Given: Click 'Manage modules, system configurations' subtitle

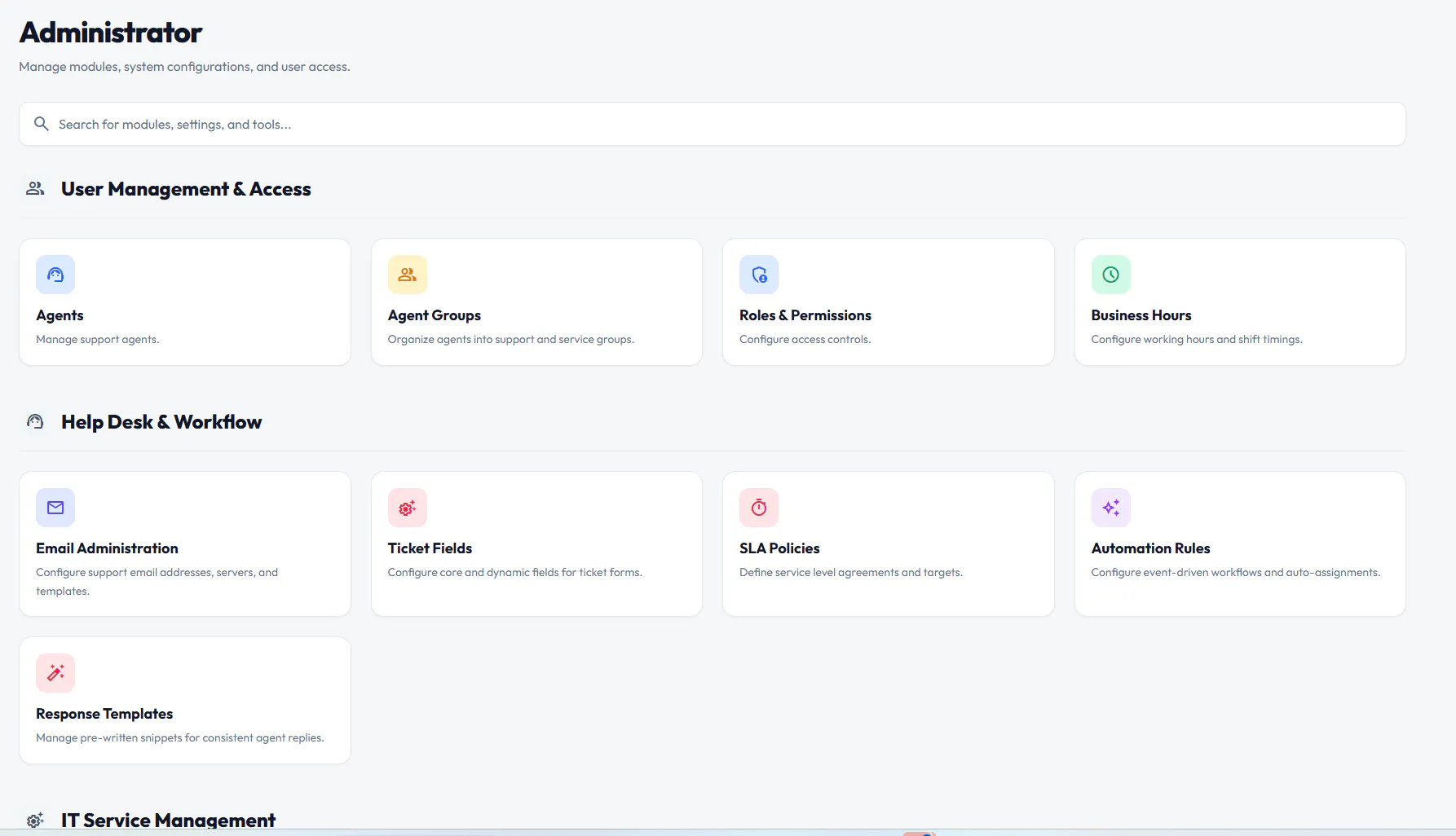Looking at the screenshot, I should (184, 67).
